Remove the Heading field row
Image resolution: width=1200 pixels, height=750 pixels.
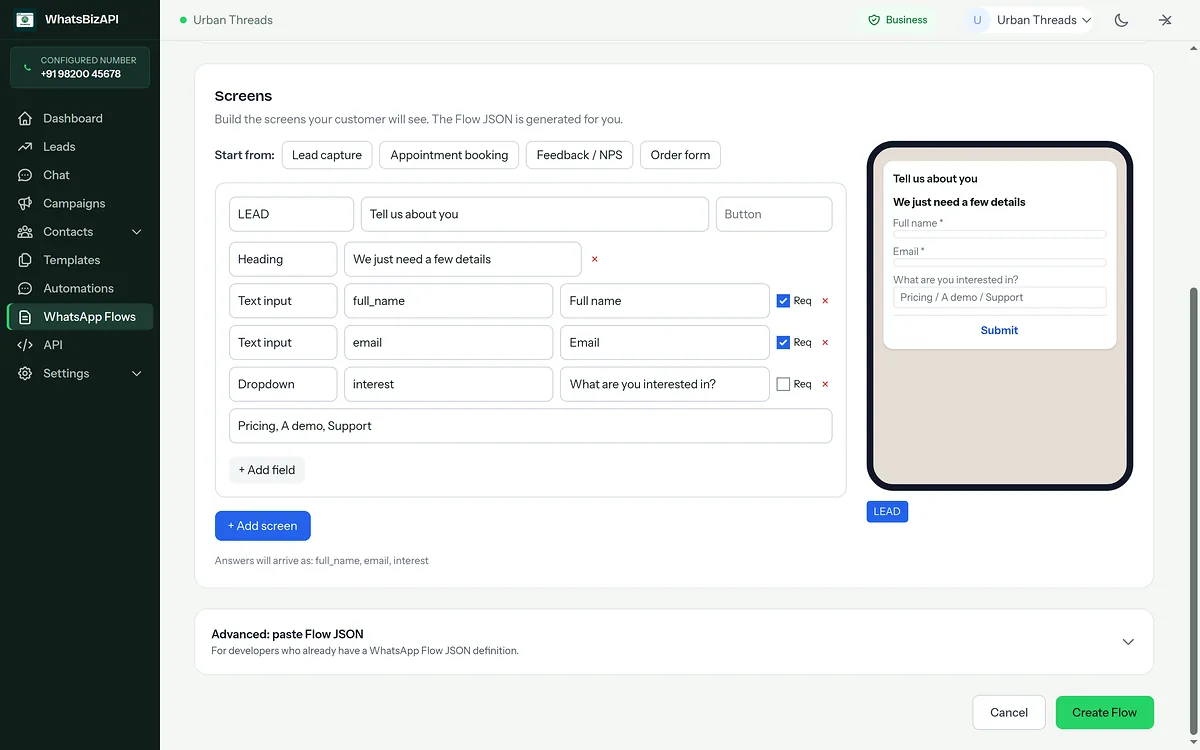[x=595, y=259]
